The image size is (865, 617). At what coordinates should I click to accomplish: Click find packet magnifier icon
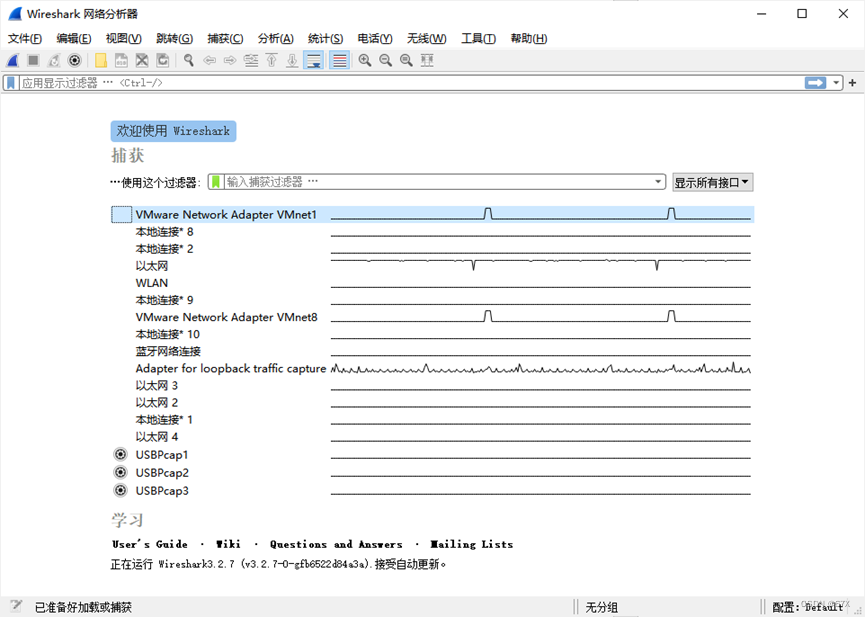coord(189,60)
